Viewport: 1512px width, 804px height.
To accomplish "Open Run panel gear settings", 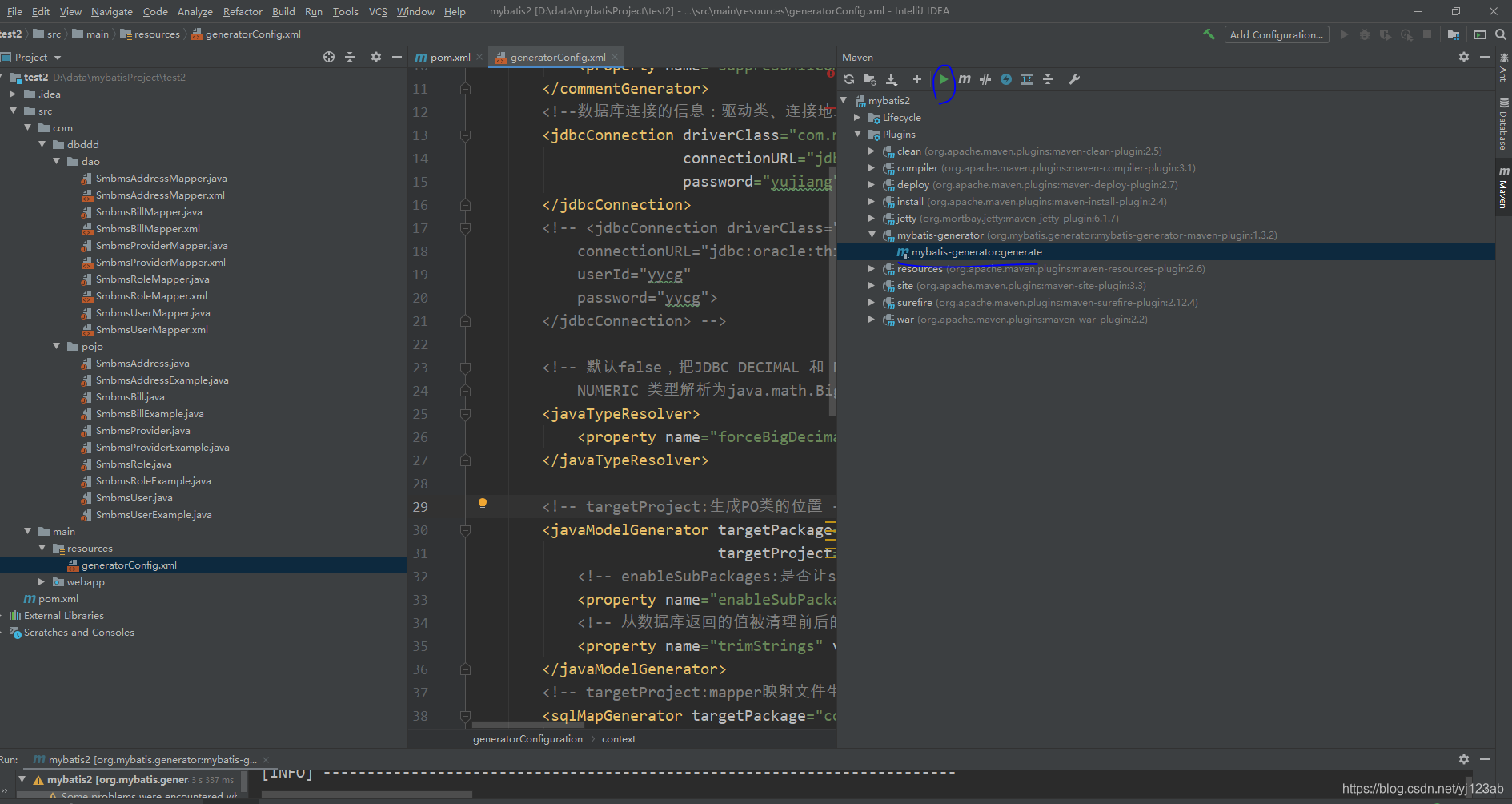I will (1464, 759).
